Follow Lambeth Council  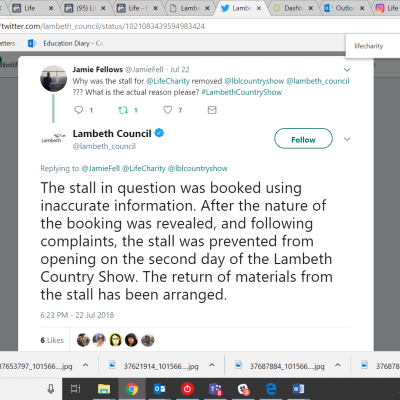[x=303, y=139]
